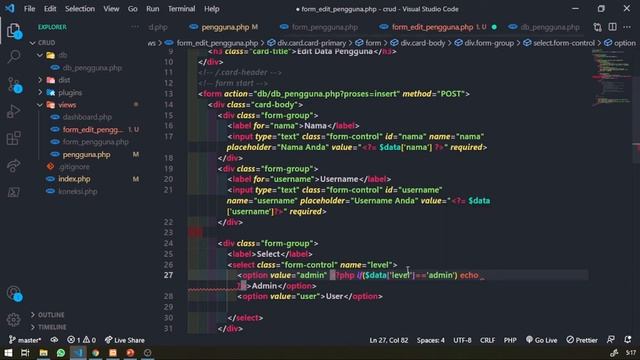This screenshot has width=640, height=360.
Task: Open db_pengguna.php in explorer tree
Action: pyautogui.click(x=92, y=68)
